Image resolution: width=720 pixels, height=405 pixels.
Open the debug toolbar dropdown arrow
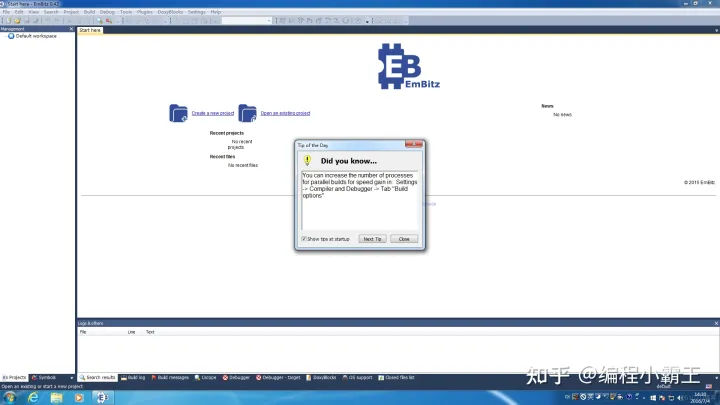(x=367, y=21)
